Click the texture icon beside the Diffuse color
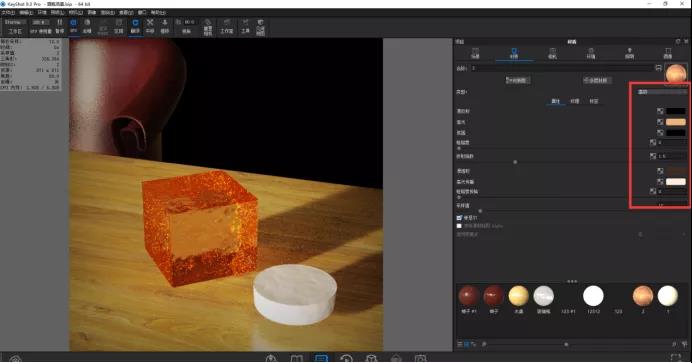The image size is (692, 363). pos(660,111)
